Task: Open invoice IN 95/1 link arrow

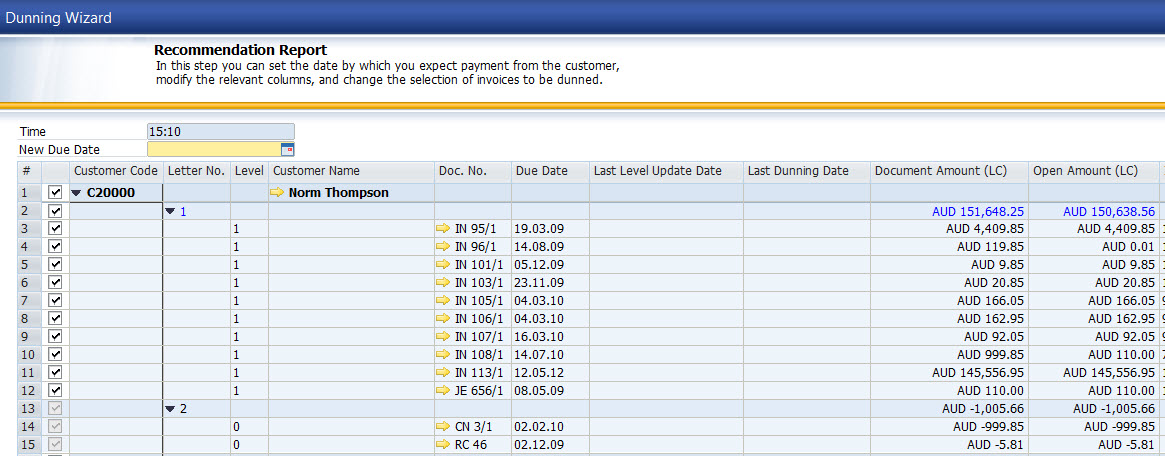Action: 444,229
